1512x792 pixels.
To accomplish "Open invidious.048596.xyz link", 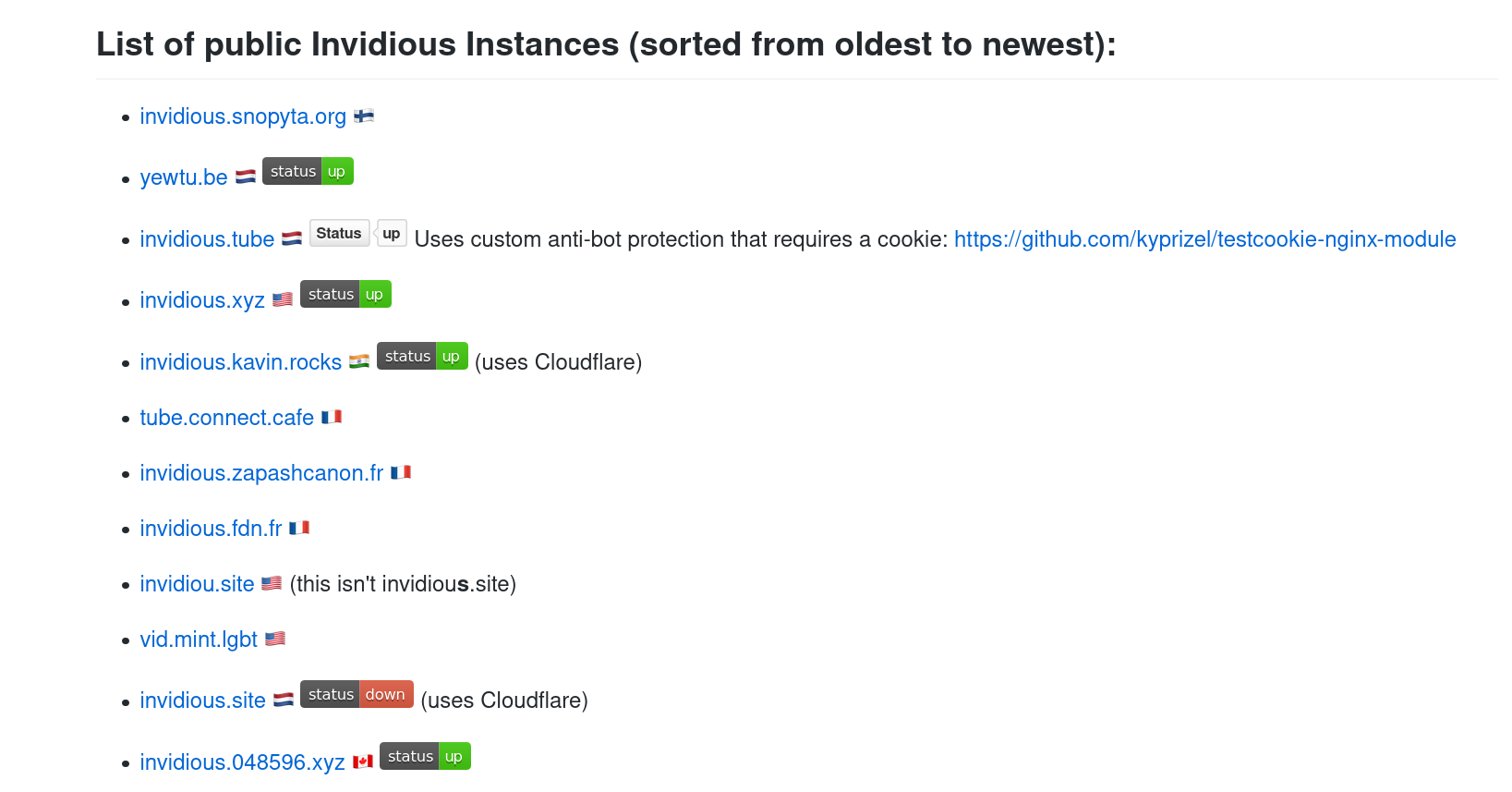I will pyautogui.click(x=242, y=762).
